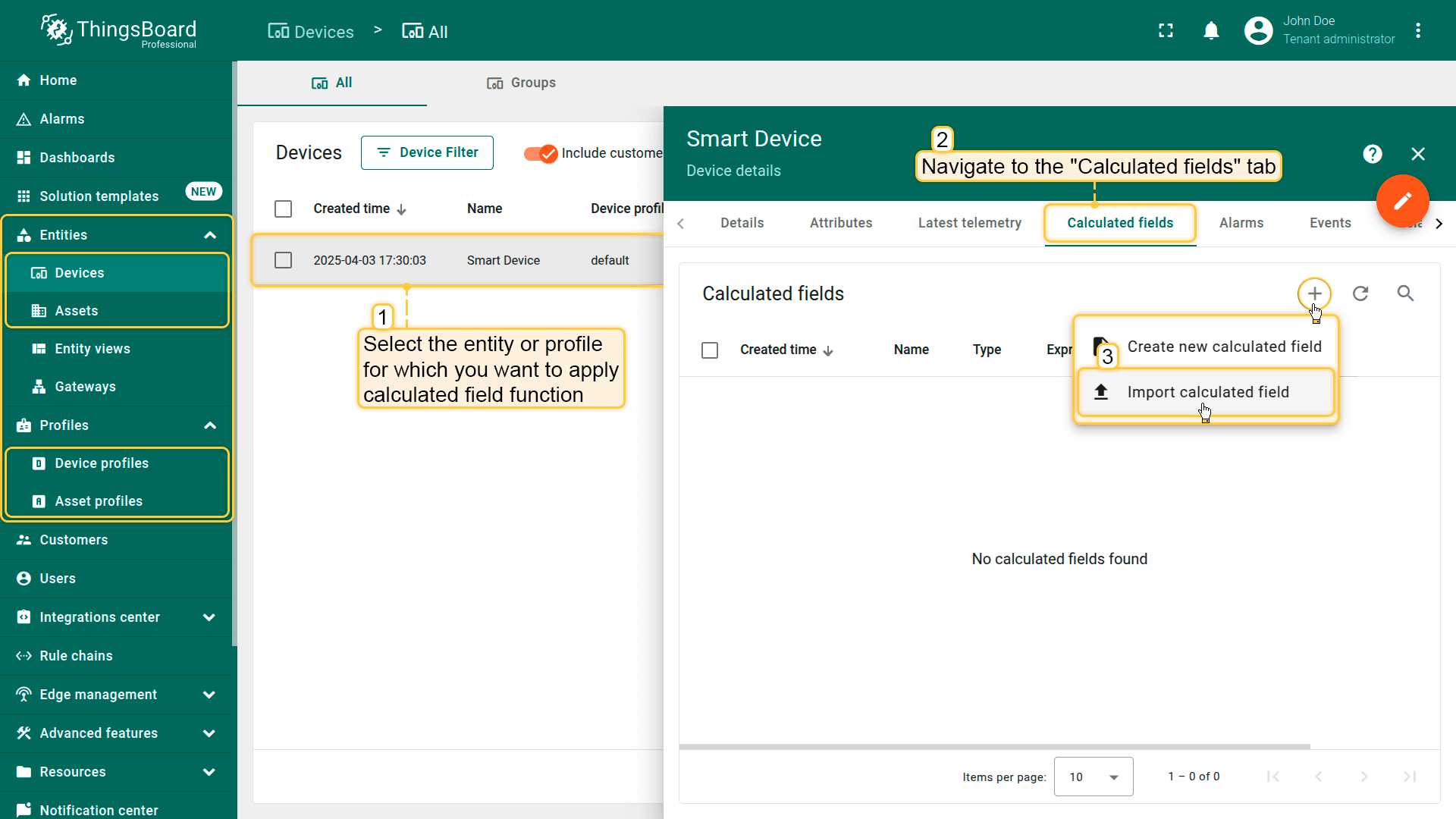
Task: Collapse the Entities section
Action: [x=210, y=235]
